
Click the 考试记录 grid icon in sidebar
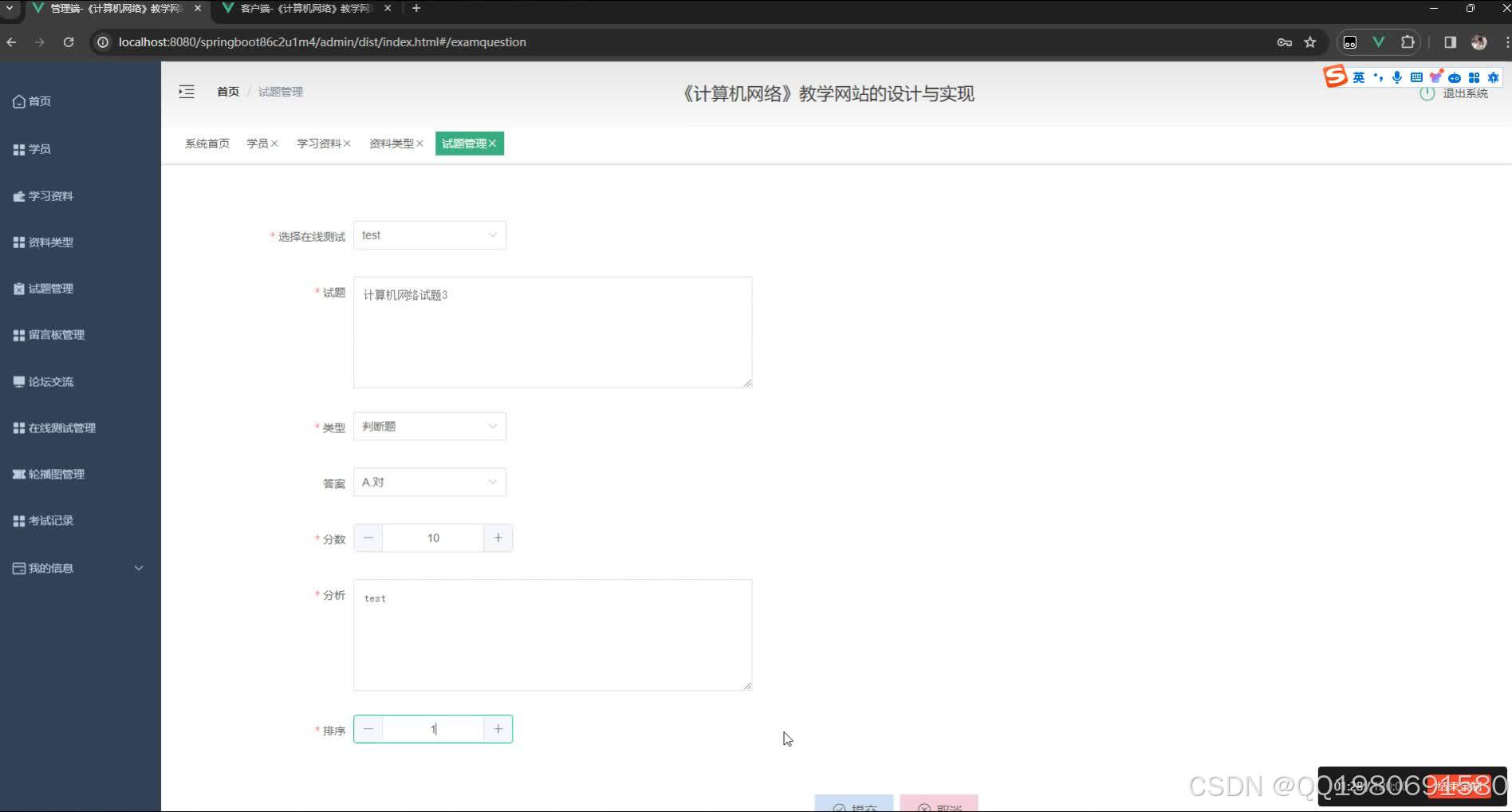(19, 521)
